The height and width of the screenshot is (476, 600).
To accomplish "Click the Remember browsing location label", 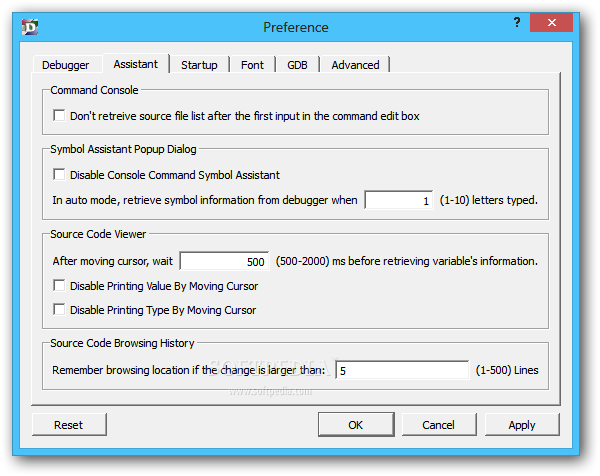I will 188,370.
